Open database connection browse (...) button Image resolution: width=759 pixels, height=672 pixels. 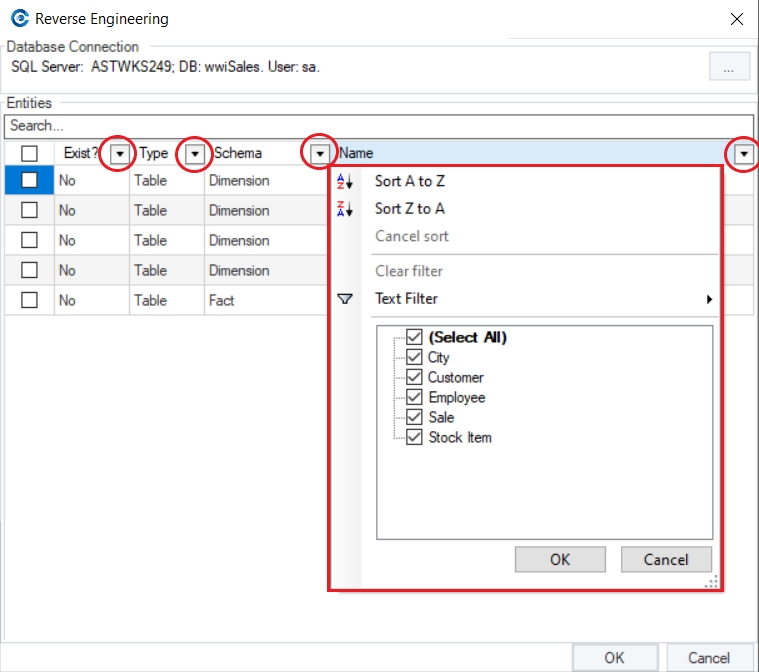(x=729, y=67)
